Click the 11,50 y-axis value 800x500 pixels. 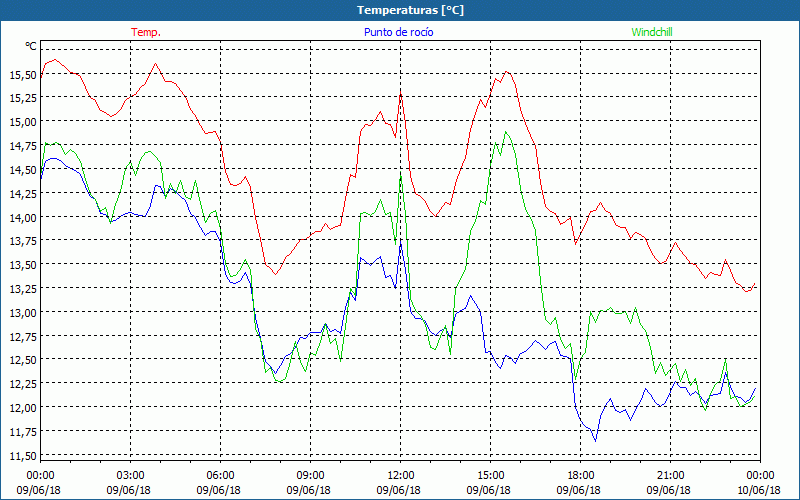coord(23,455)
